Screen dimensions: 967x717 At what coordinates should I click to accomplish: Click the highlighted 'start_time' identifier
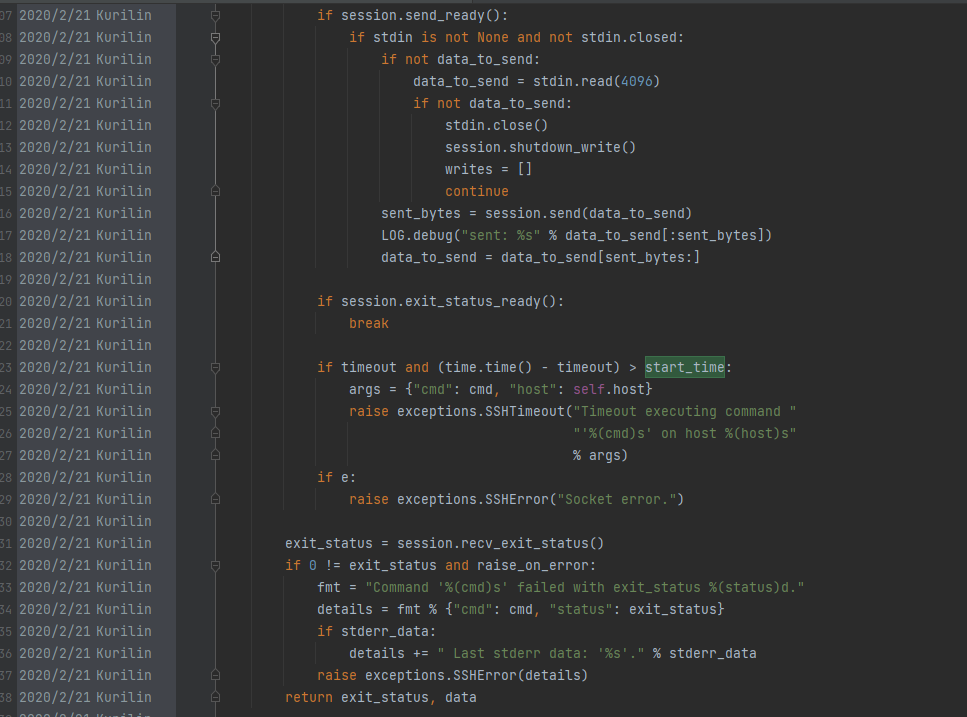click(x=685, y=367)
